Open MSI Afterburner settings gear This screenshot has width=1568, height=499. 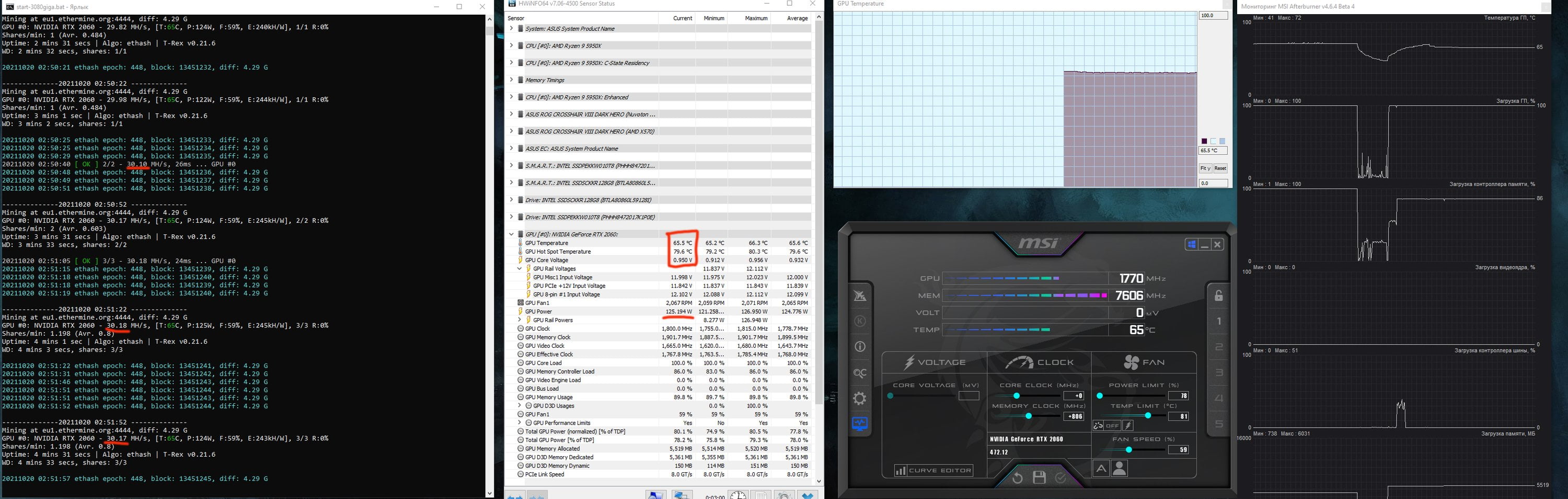pyautogui.click(x=859, y=399)
